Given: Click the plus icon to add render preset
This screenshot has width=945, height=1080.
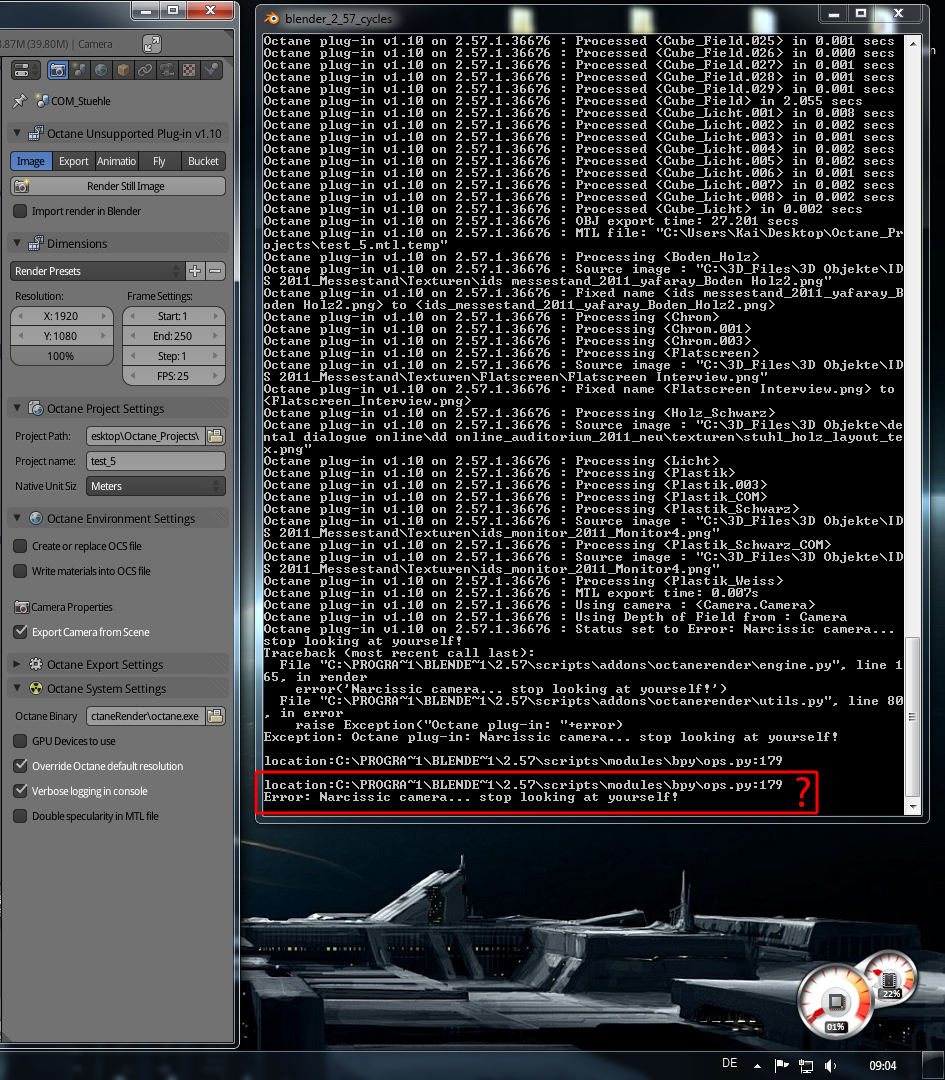Looking at the screenshot, I should click(x=195, y=271).
